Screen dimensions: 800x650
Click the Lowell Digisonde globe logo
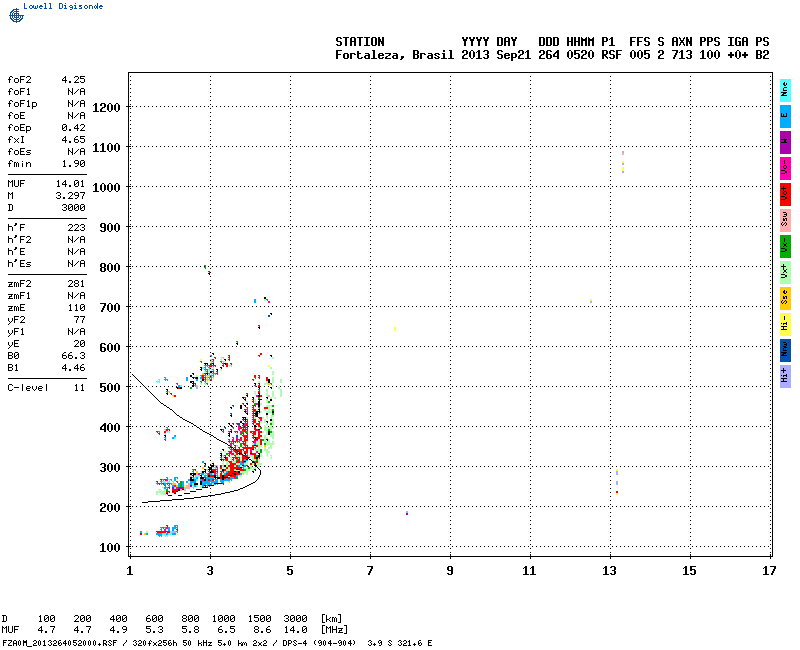point(14,16)
